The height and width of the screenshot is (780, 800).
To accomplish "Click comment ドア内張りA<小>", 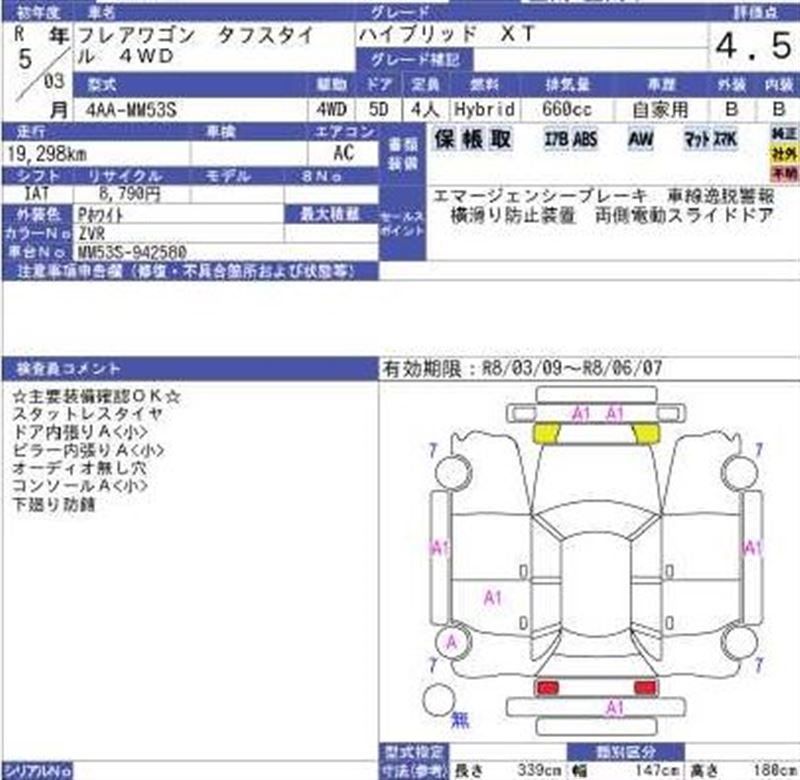I will pos(80,433).
